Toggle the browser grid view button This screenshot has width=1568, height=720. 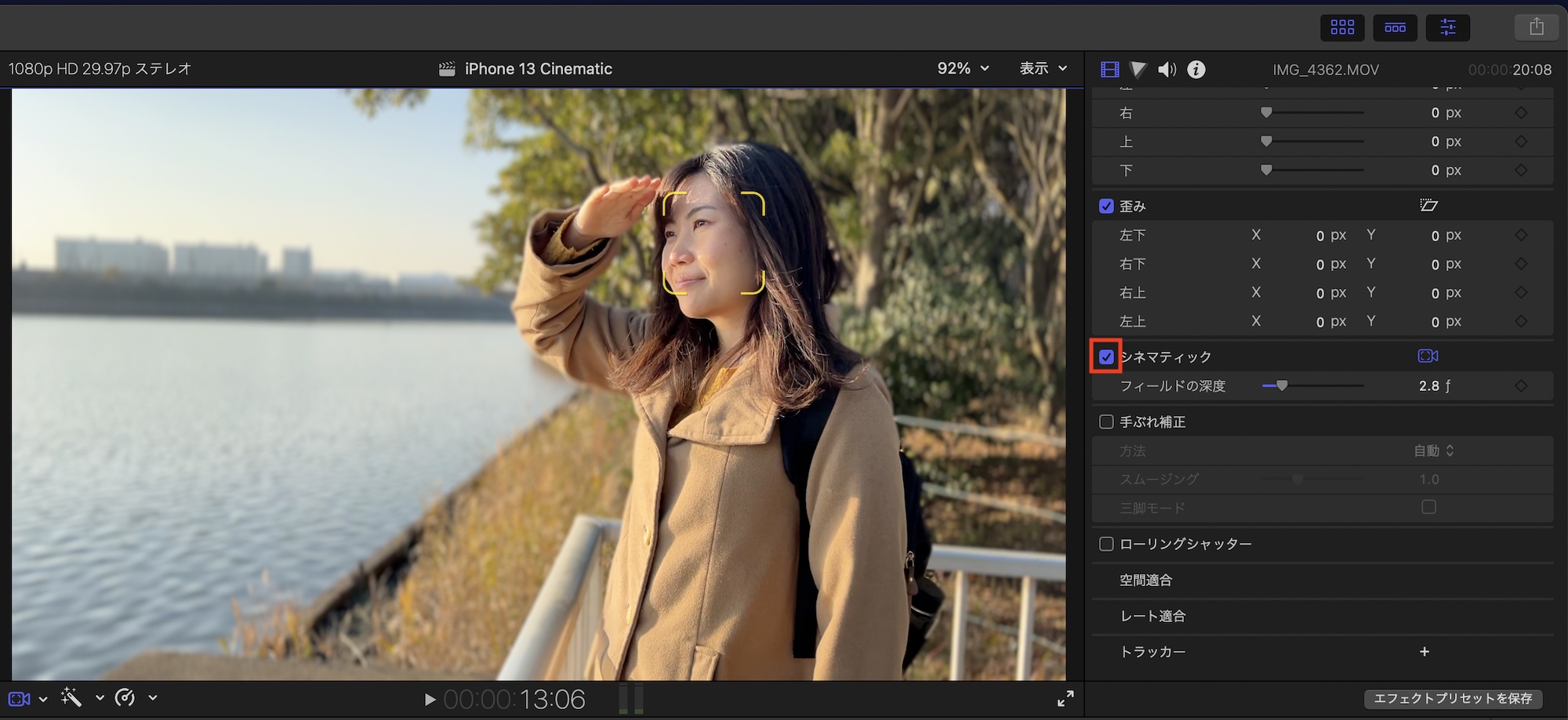point(1342,27)
